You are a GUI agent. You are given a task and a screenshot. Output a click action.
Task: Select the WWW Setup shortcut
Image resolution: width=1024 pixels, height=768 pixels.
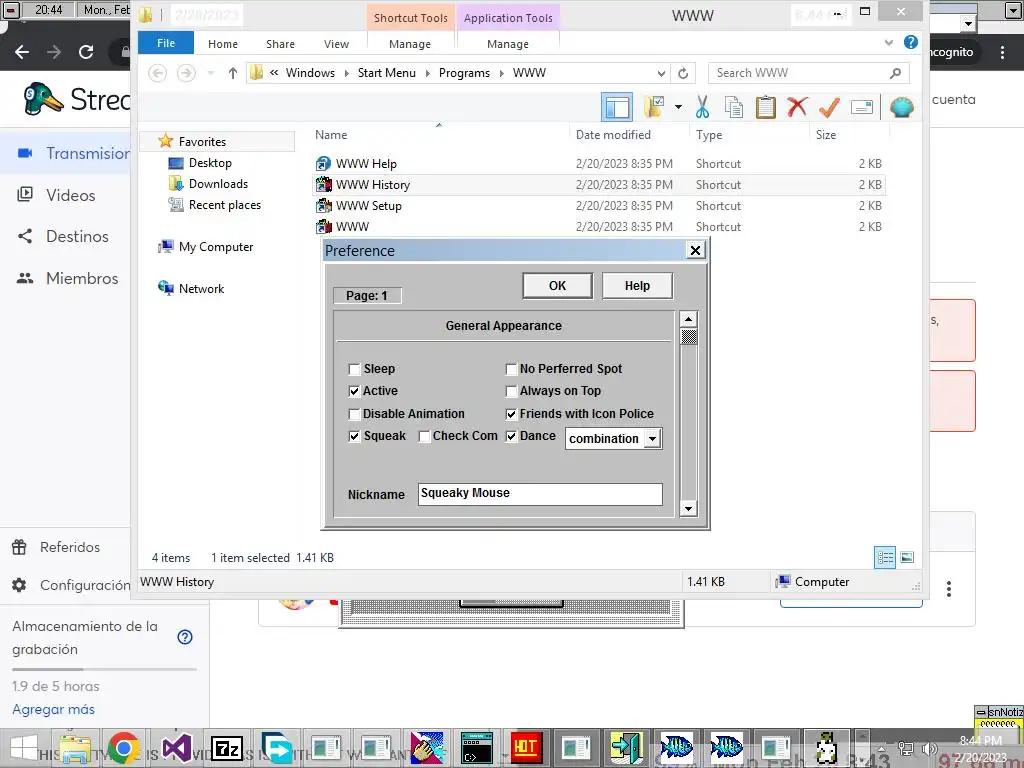[368, 206]
